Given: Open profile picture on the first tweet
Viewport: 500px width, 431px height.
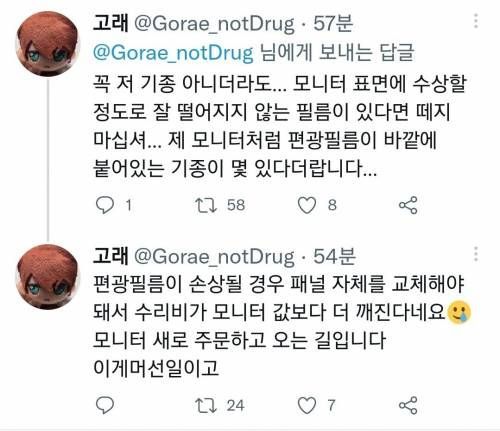Looking at the screenshot, I should click(x=48, y=44).
